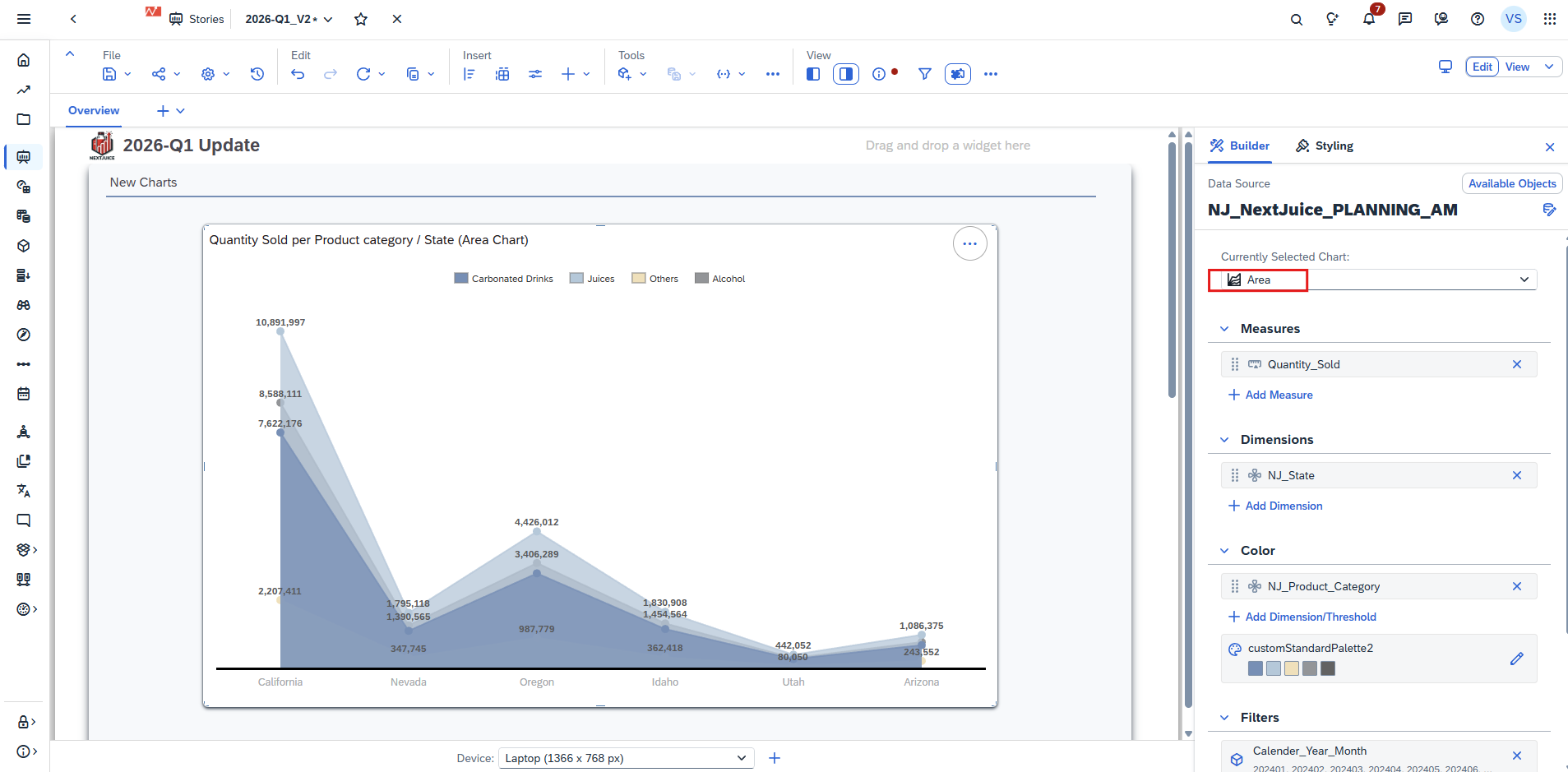Click the Available Objects button
Image resolution: width=1568 pixels, height=772 pixels.
[1512, 183]
